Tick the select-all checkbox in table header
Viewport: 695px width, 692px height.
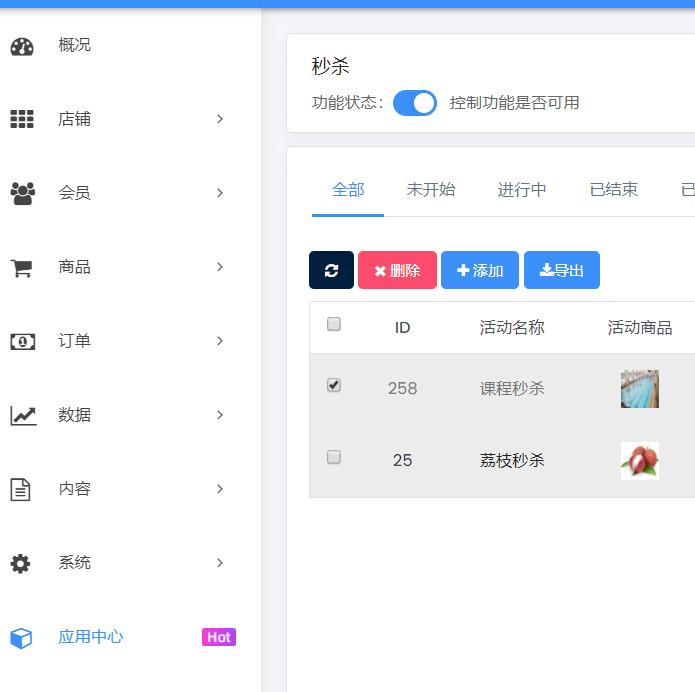point(334,324)
